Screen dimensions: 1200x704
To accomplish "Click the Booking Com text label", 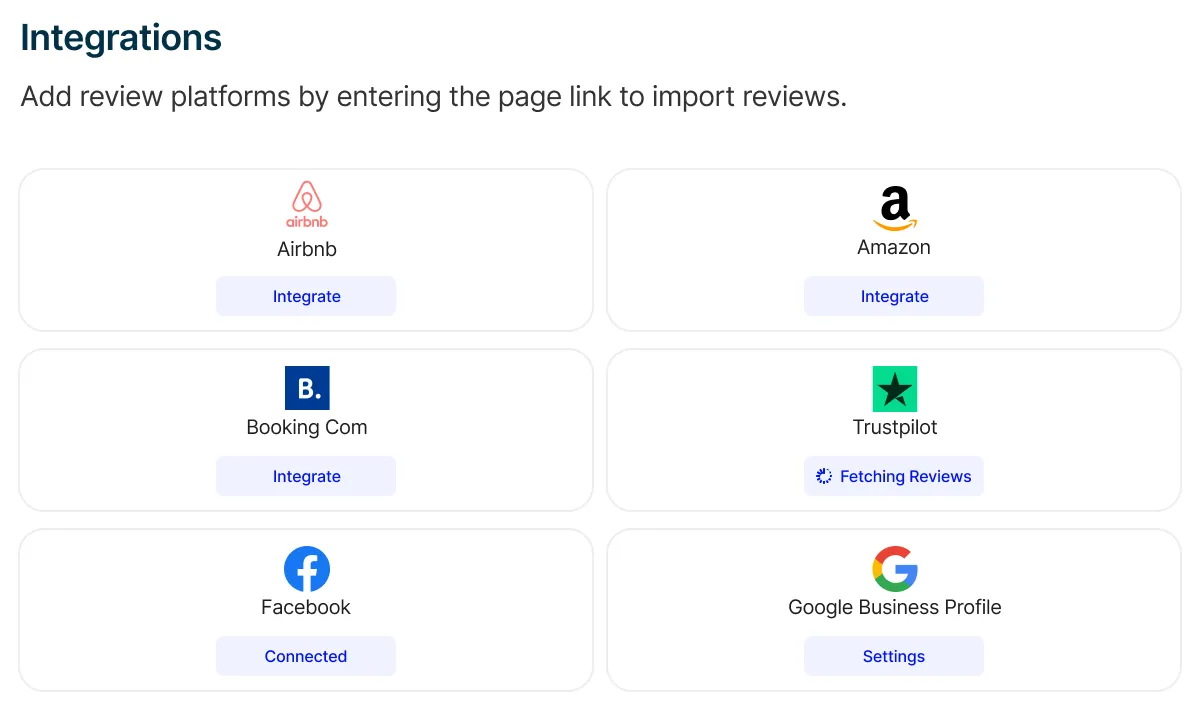I will [x=307, y=427].
